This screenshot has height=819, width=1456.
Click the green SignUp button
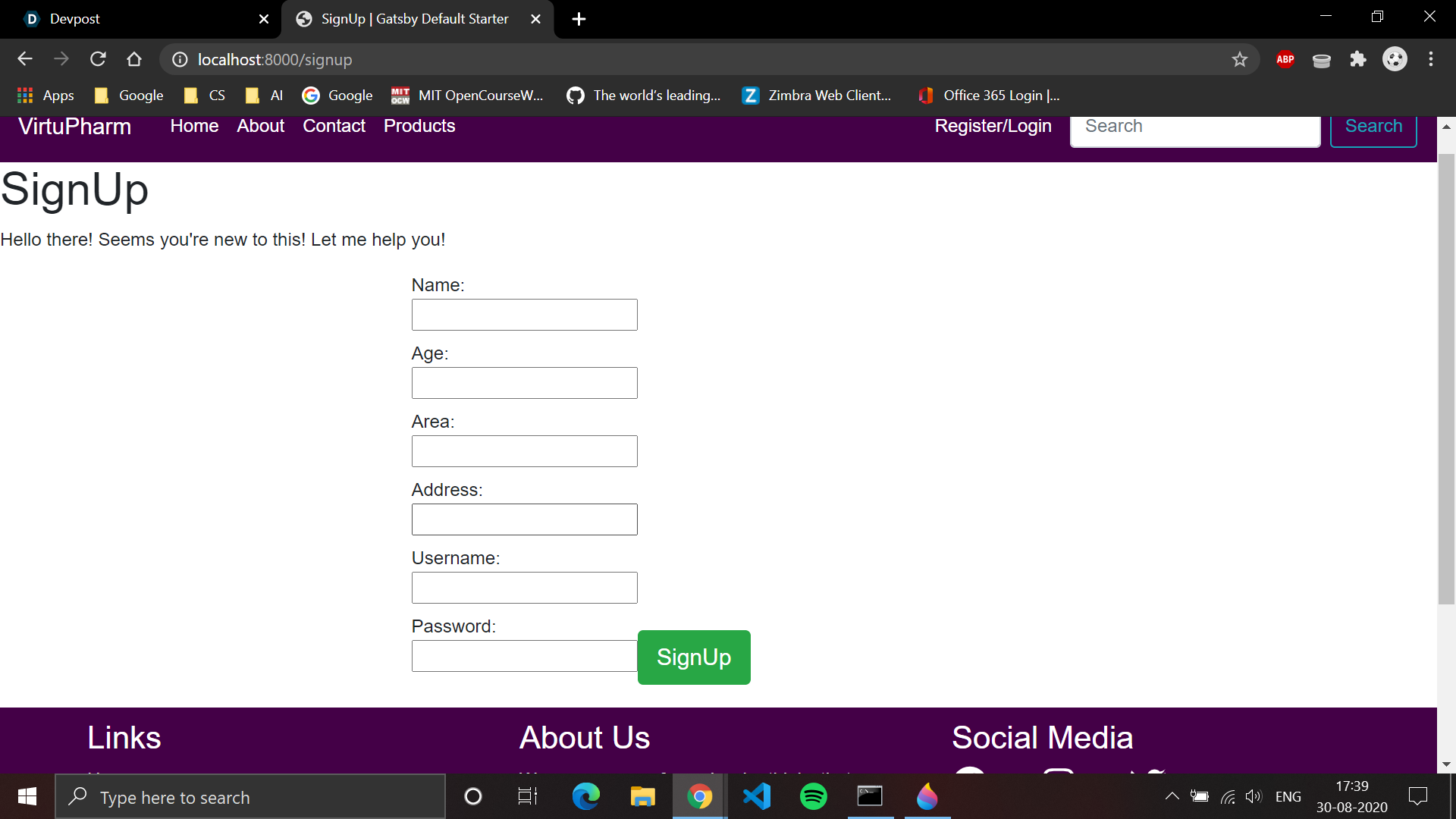tap(693, 657)
